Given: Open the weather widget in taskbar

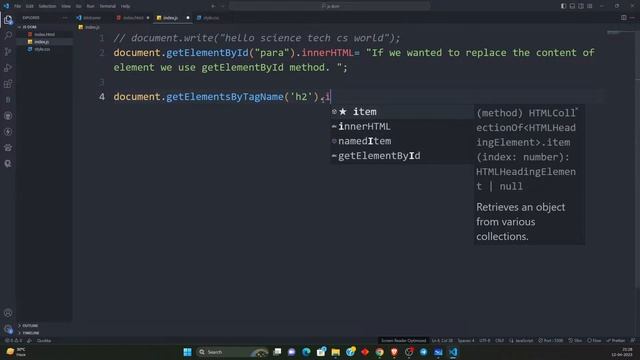Looking at the screenshot, I should tap(16, 352).
